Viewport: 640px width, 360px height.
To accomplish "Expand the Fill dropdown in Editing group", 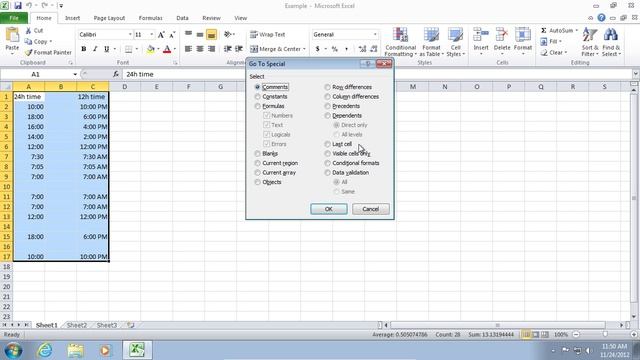I will coord(560,42).
